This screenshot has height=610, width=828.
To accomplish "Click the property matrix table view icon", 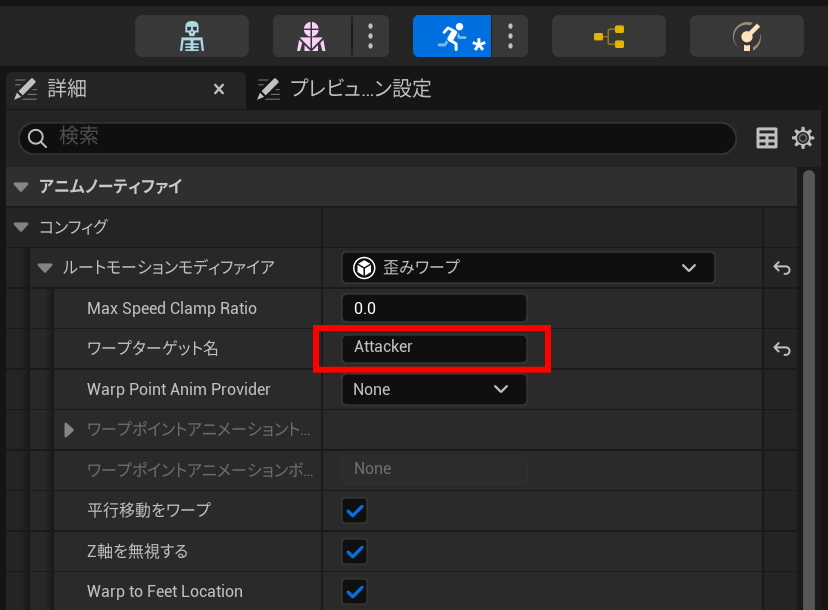I will [767, 138].
